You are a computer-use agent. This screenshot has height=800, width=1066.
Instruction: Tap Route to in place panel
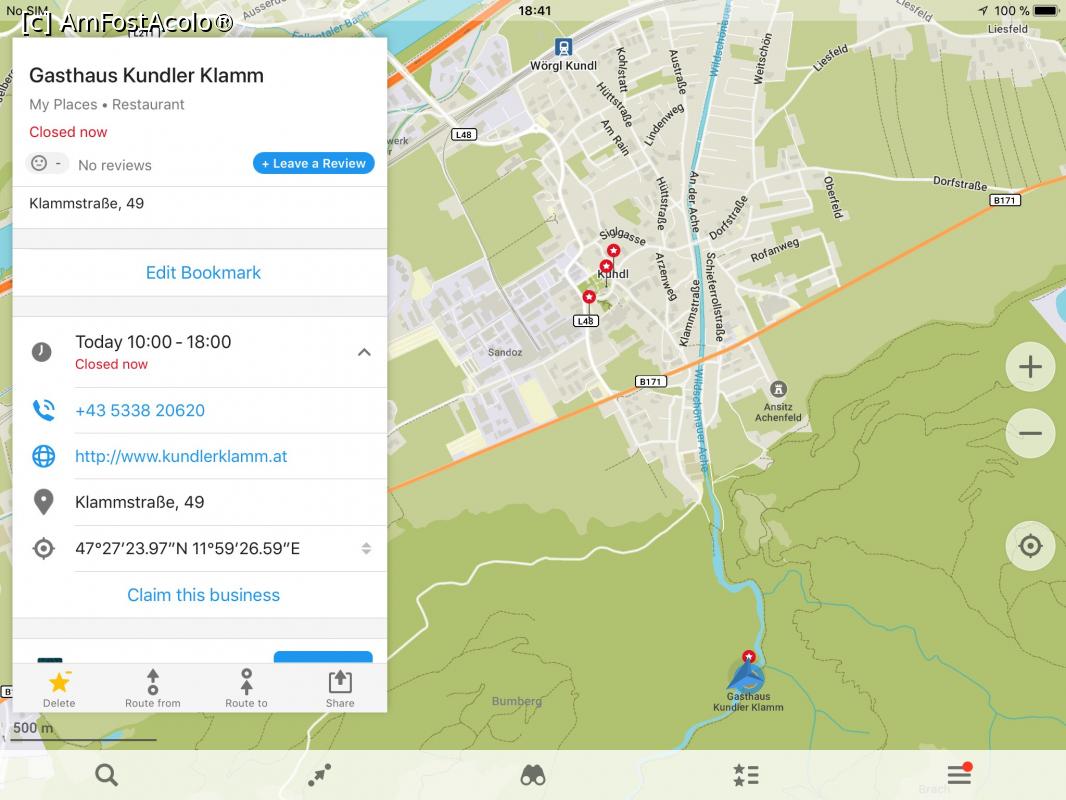pos(246,688)
